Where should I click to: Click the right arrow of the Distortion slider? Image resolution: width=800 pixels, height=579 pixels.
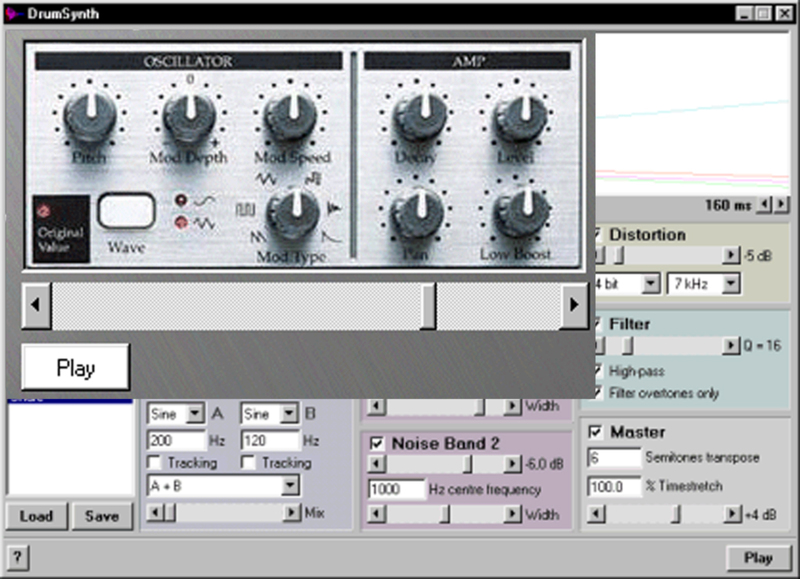[731, 255]
